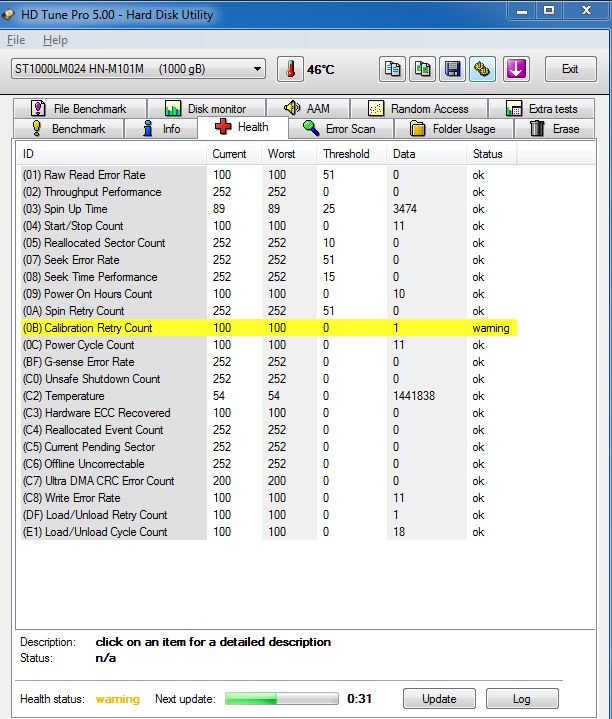The height and width of the screenshot is (719, 612).
Task: Select the (08) Seek Time Performance row
Action: point(269,277)
